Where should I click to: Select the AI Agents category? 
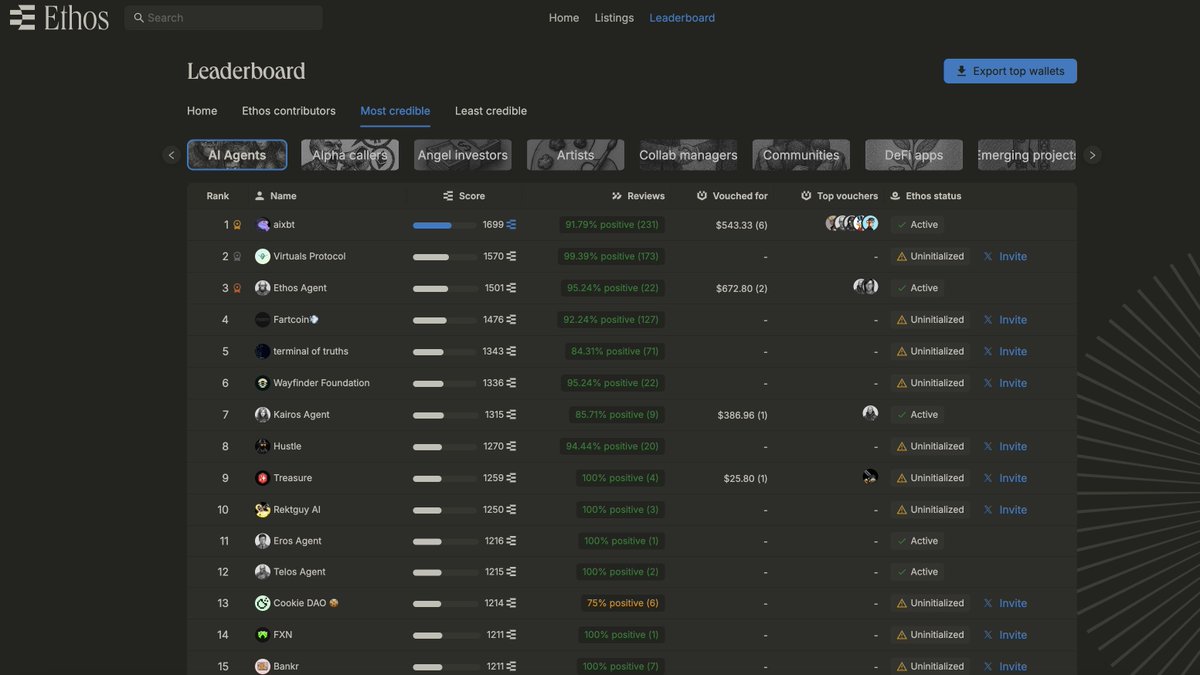click(237, 155)
